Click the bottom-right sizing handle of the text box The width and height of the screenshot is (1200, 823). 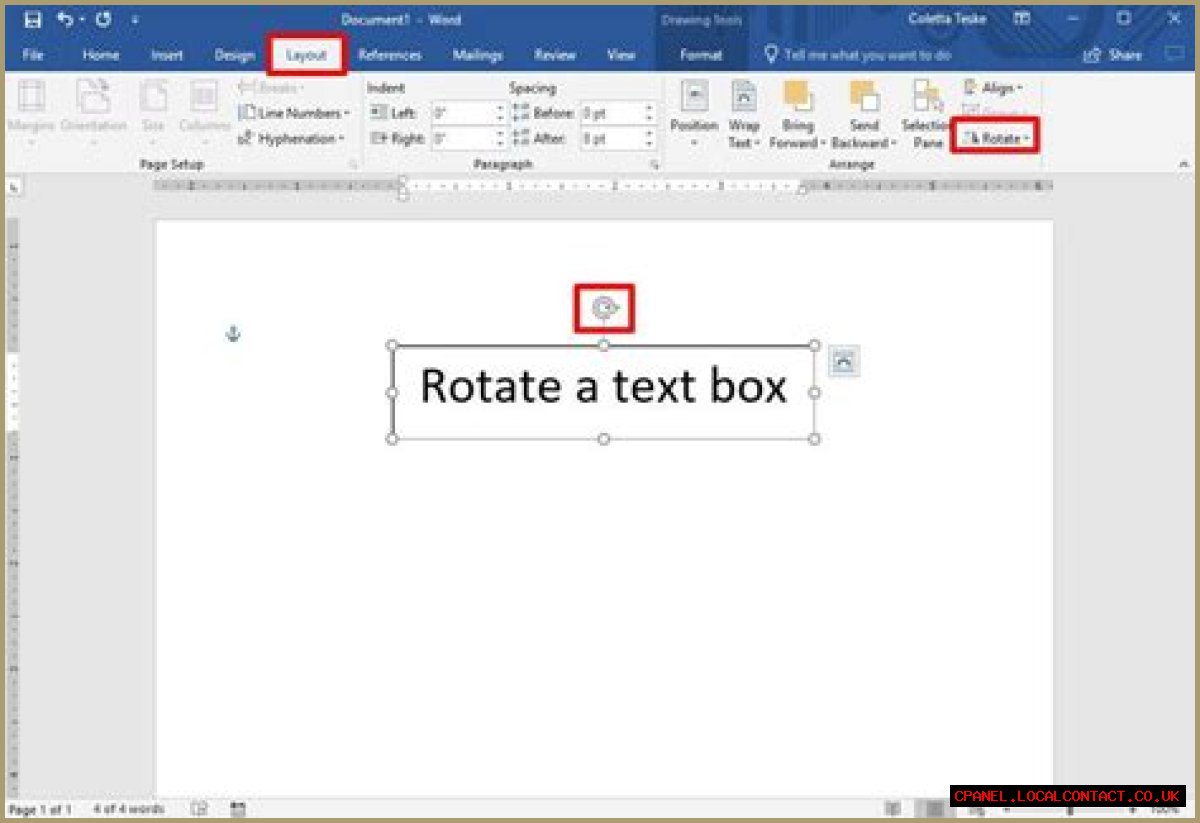tap(814, 439)
